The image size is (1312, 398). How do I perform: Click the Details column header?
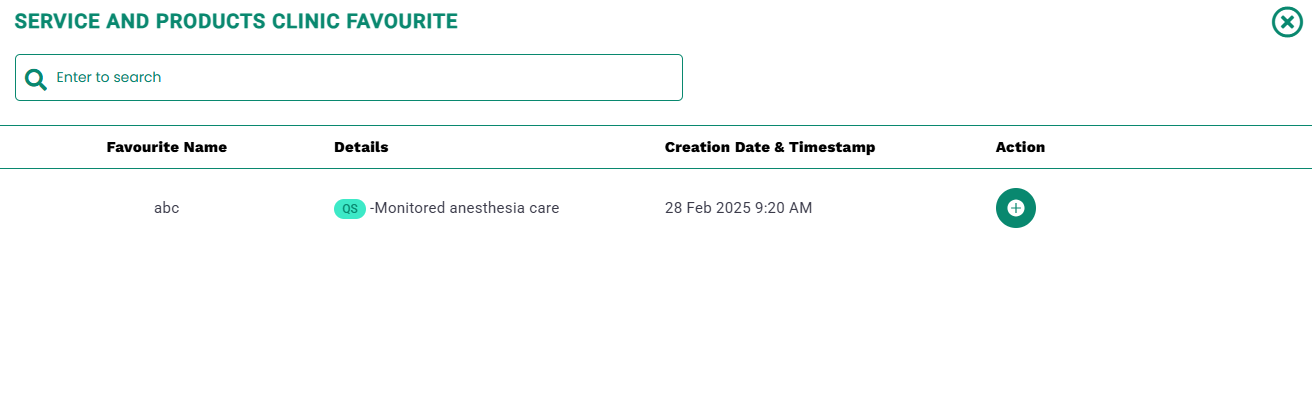(x=361, y=147)
